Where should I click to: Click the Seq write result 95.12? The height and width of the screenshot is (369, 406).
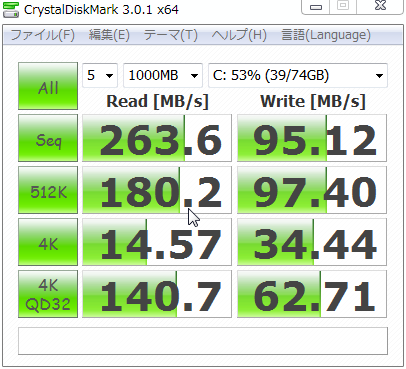[312, 138]
